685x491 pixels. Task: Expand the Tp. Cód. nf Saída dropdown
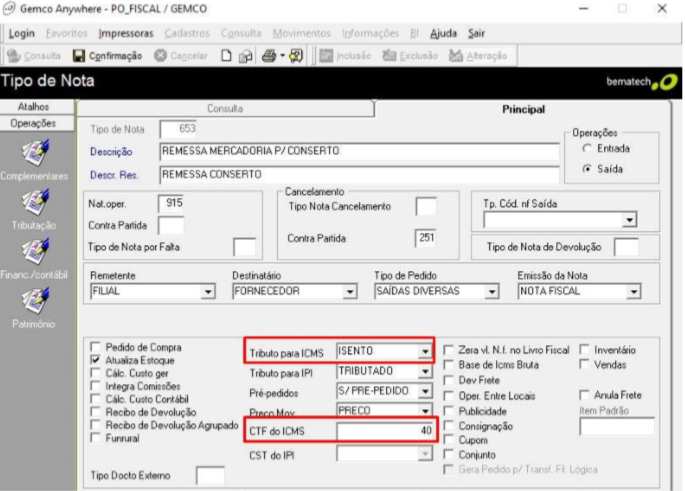(x=629, y=220)
